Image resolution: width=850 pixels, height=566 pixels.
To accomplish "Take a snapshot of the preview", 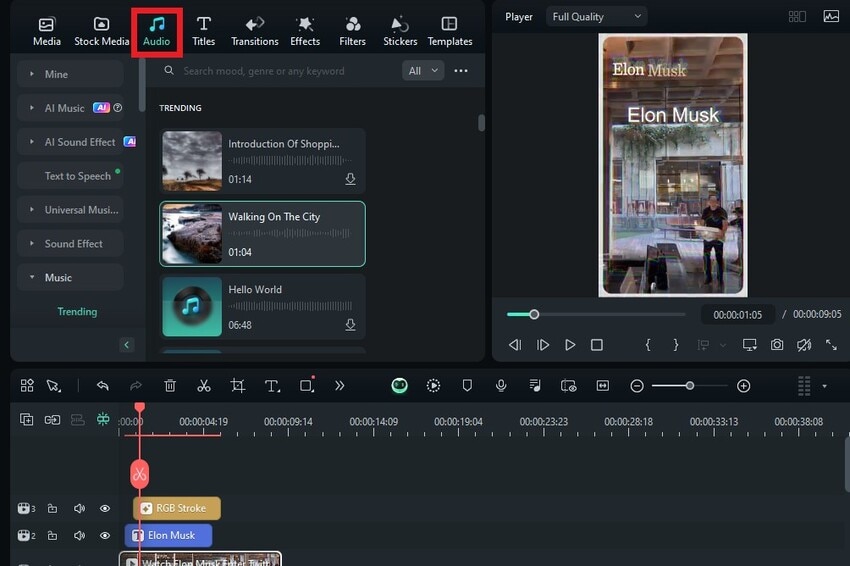I will click(777, 345).
